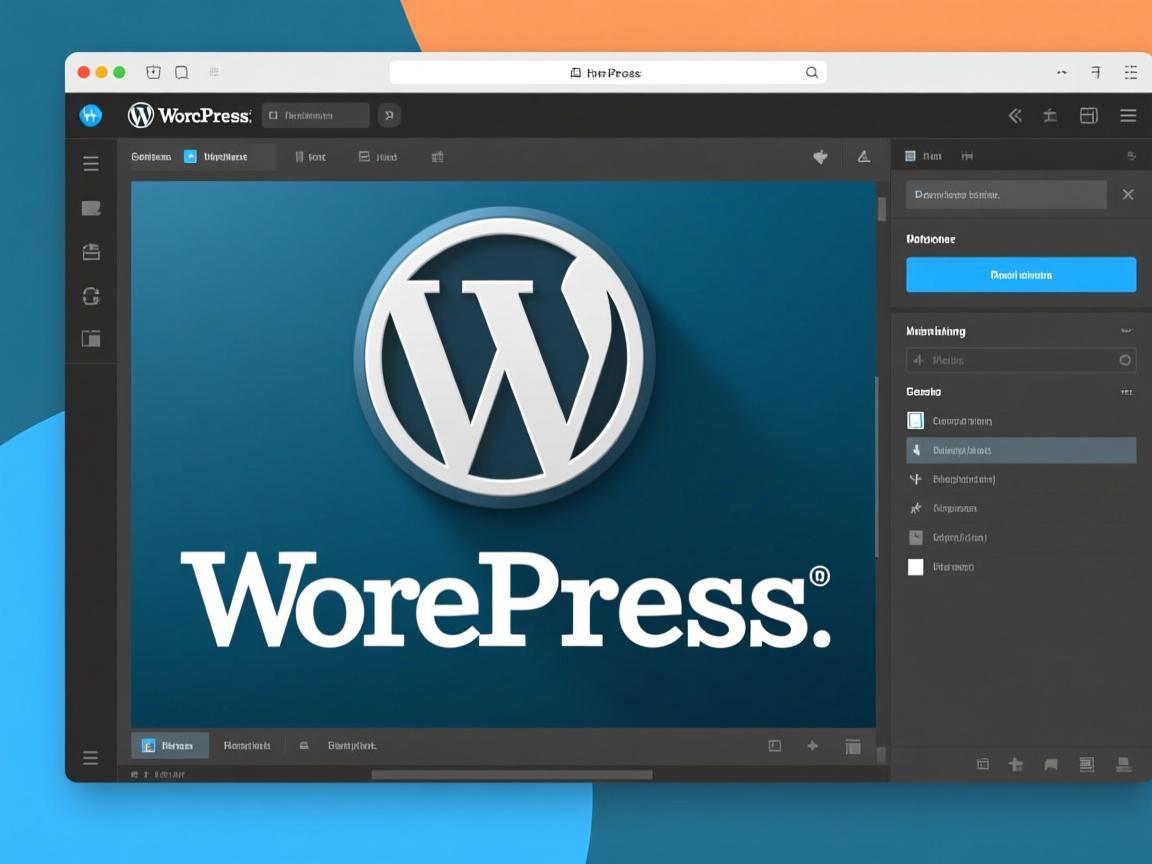Select the blue WordPress avatar icon top-left
Image resolution: width=1152 pixels, height=864 pixels.
coord(90,115)
